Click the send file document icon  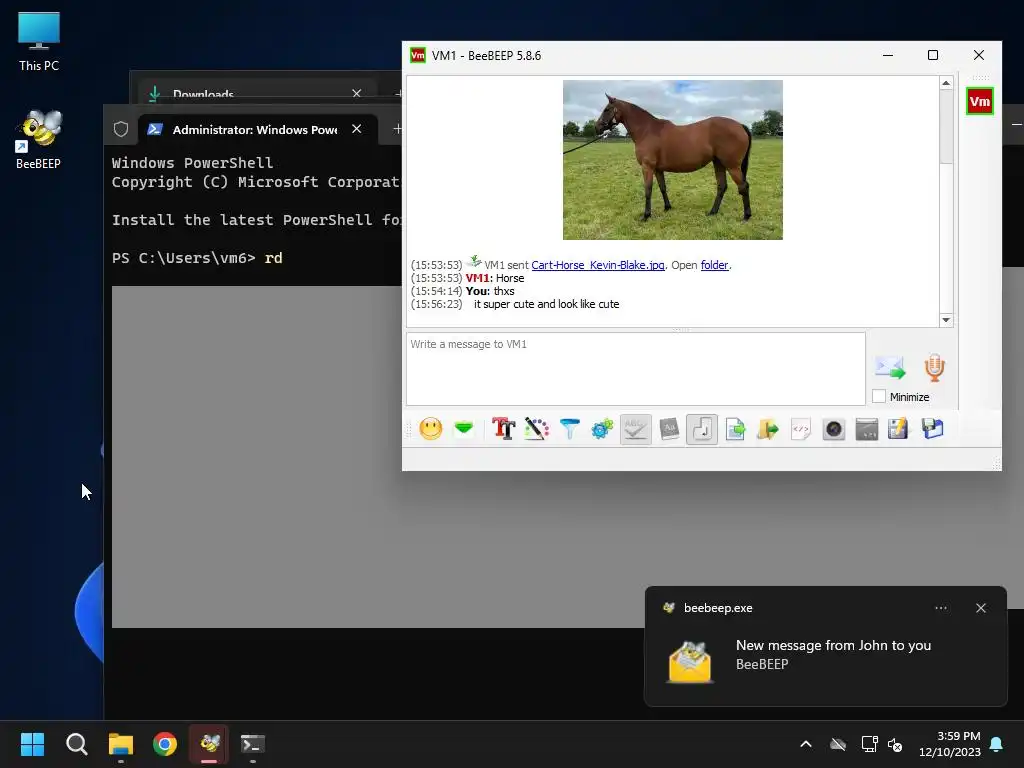point(735,429)
